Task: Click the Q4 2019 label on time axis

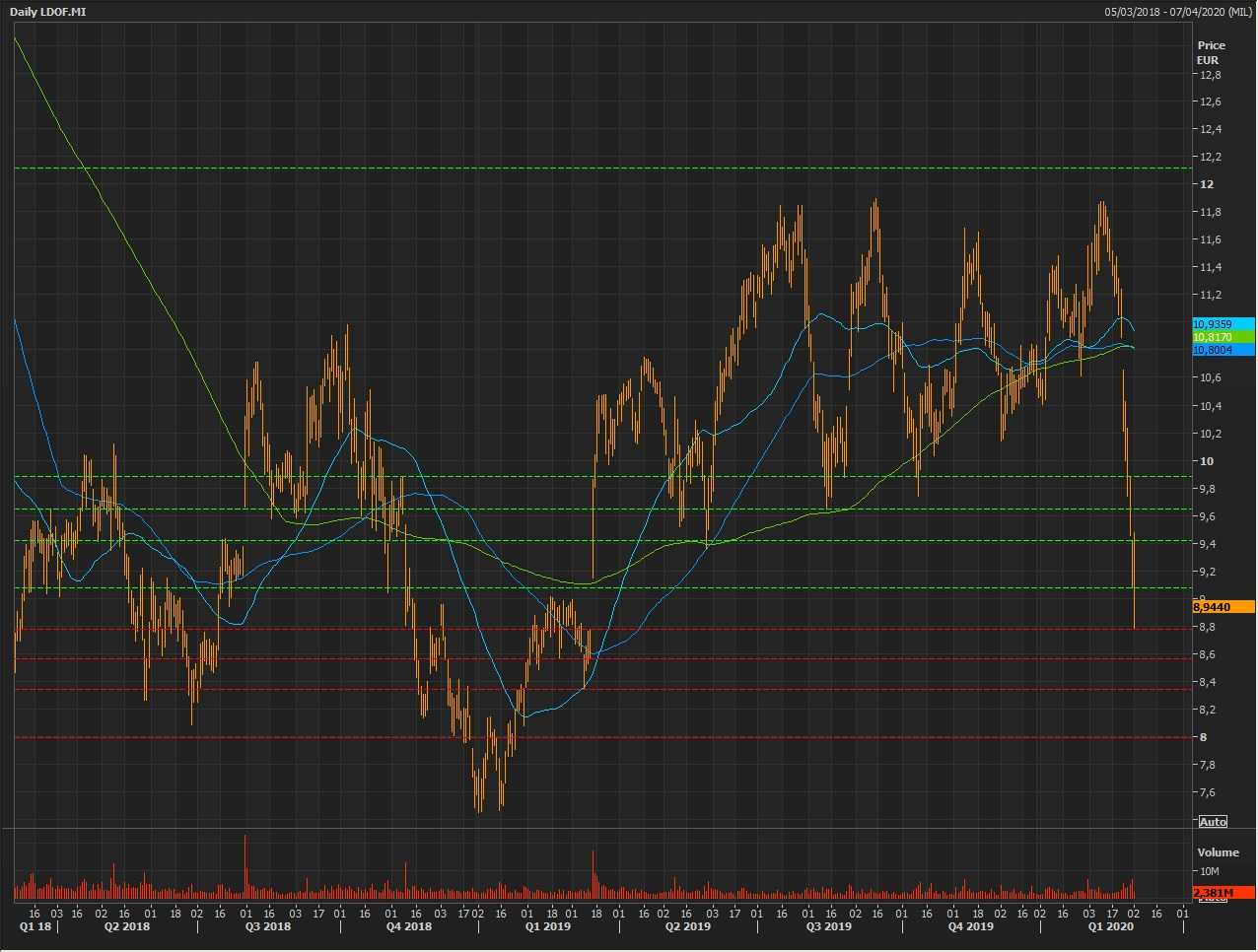Action: coord(970,927)
